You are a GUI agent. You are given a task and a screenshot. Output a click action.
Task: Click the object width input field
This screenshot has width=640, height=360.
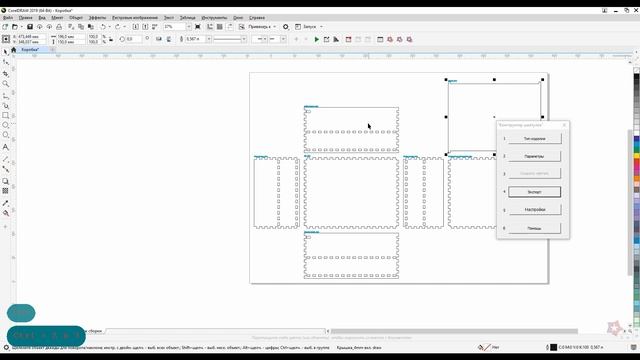click(71, 37)
